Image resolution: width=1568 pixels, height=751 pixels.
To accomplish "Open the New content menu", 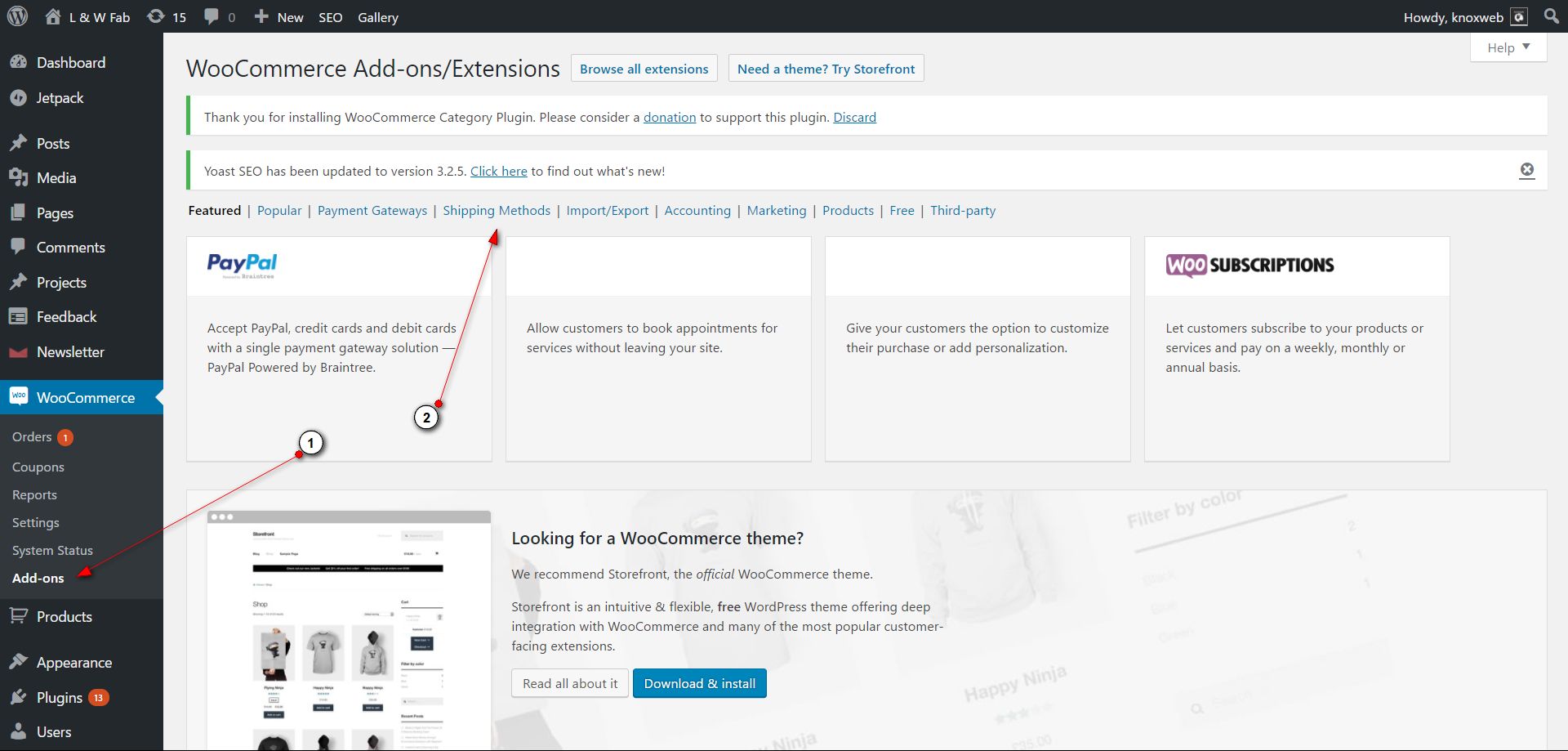I will tap(278, 17).
